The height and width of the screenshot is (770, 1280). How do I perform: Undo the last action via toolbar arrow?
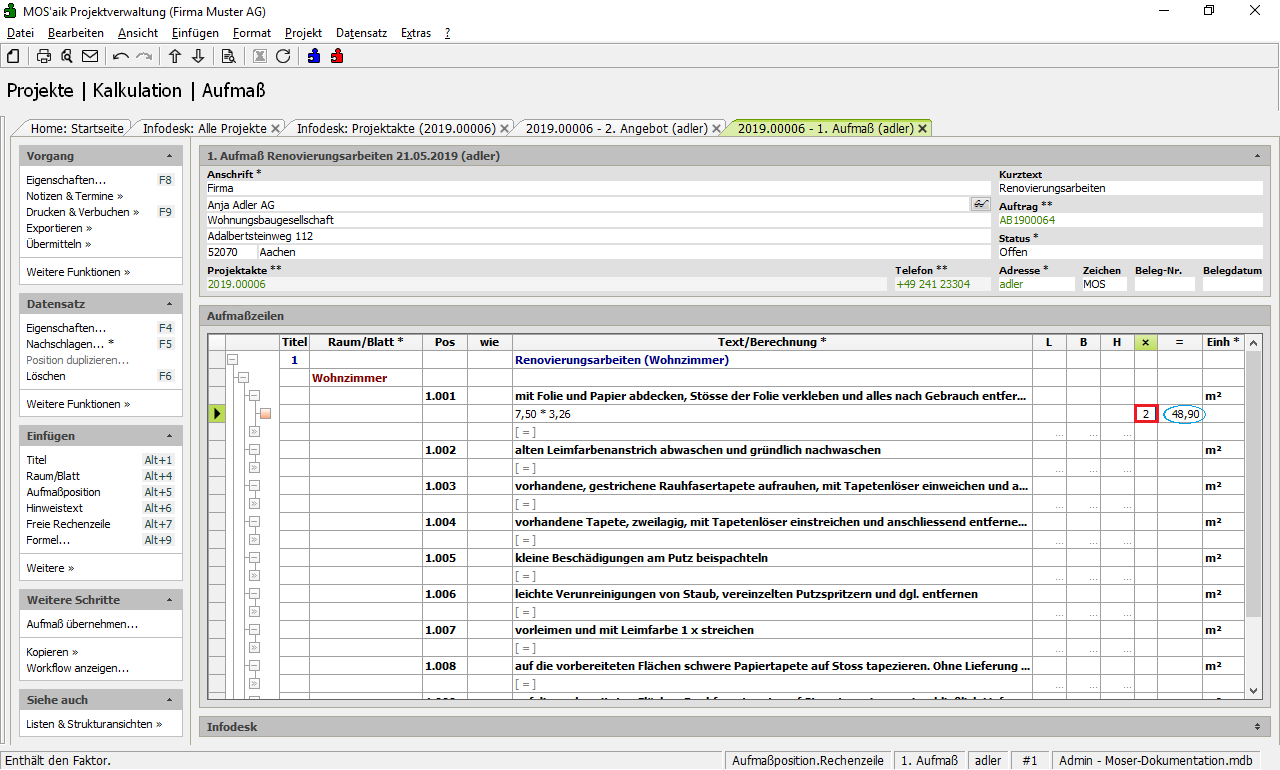point(121,56)
